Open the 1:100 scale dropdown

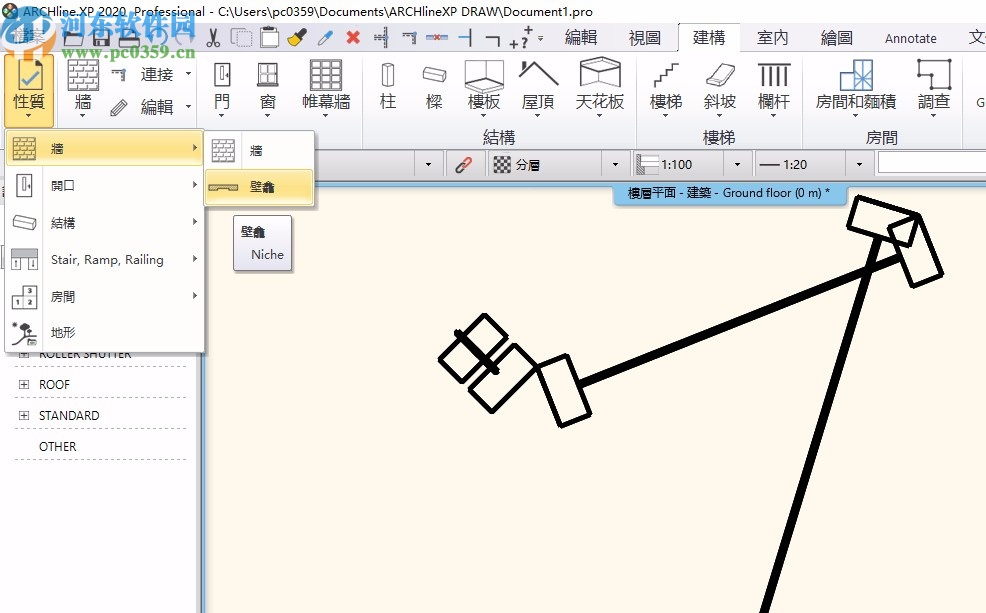pos(737,165)
